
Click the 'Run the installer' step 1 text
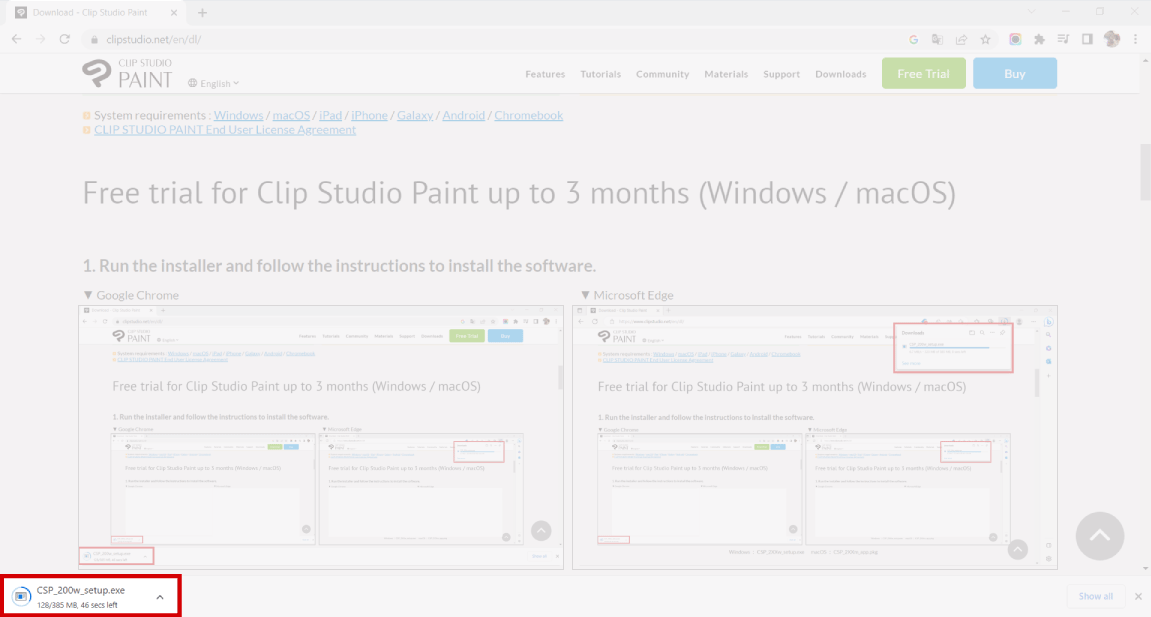(x=338, y=266)
